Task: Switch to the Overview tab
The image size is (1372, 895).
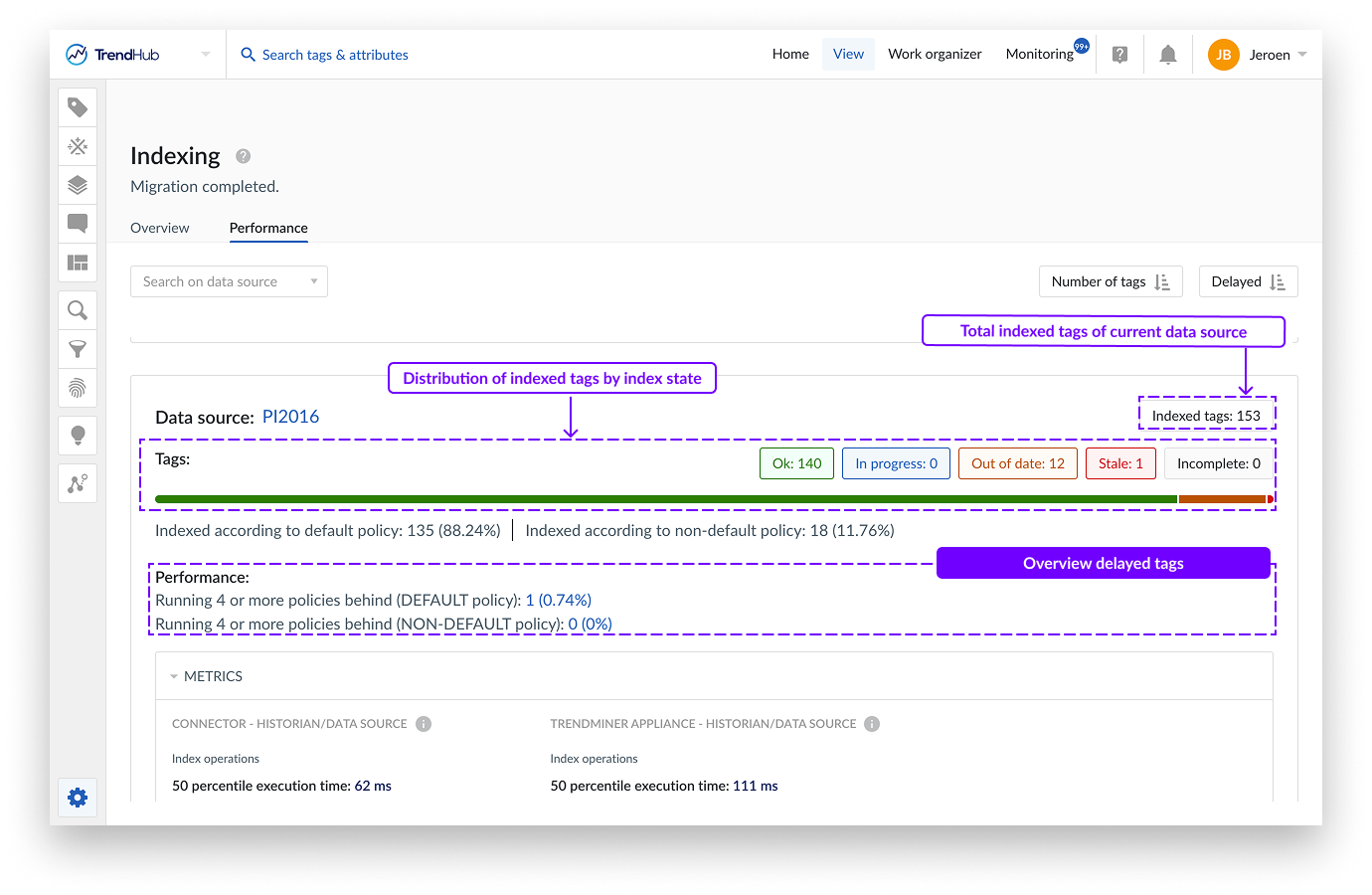Action: coord(159,228)
